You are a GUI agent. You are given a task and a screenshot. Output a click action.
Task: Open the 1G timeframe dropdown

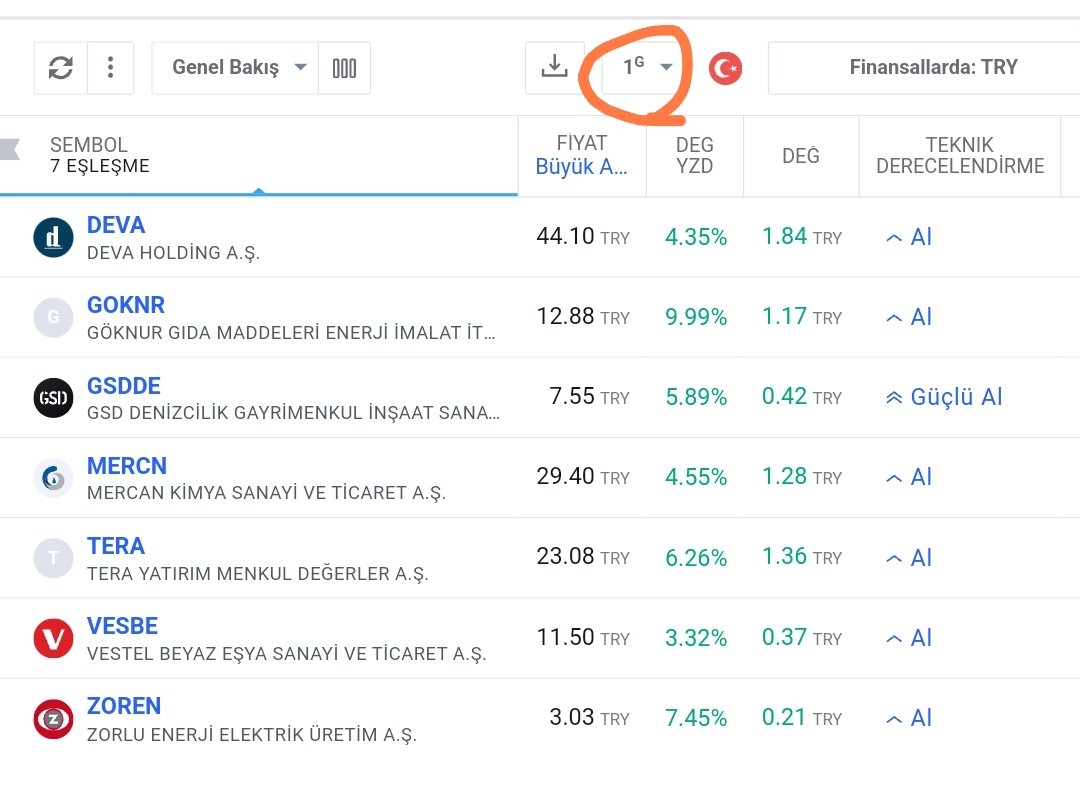coord(647,68)
